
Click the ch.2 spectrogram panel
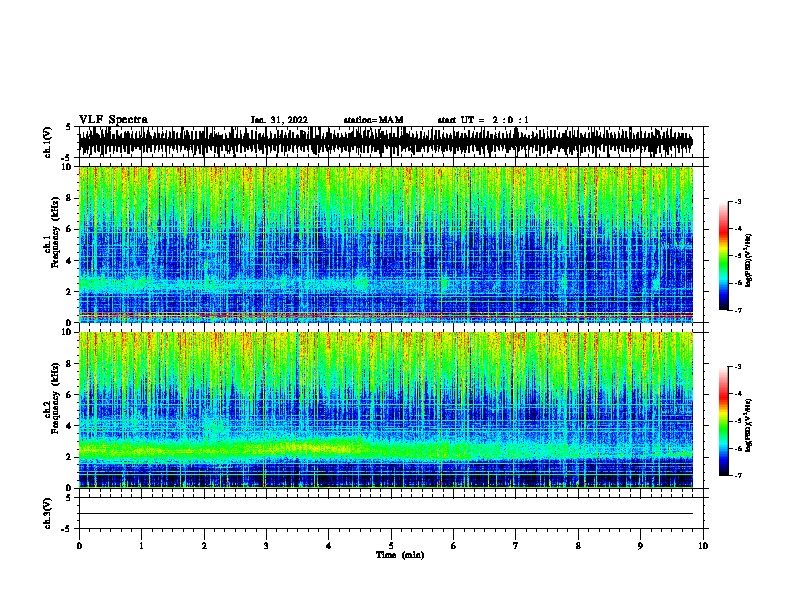pyautogui.click(x=385, y=410)
